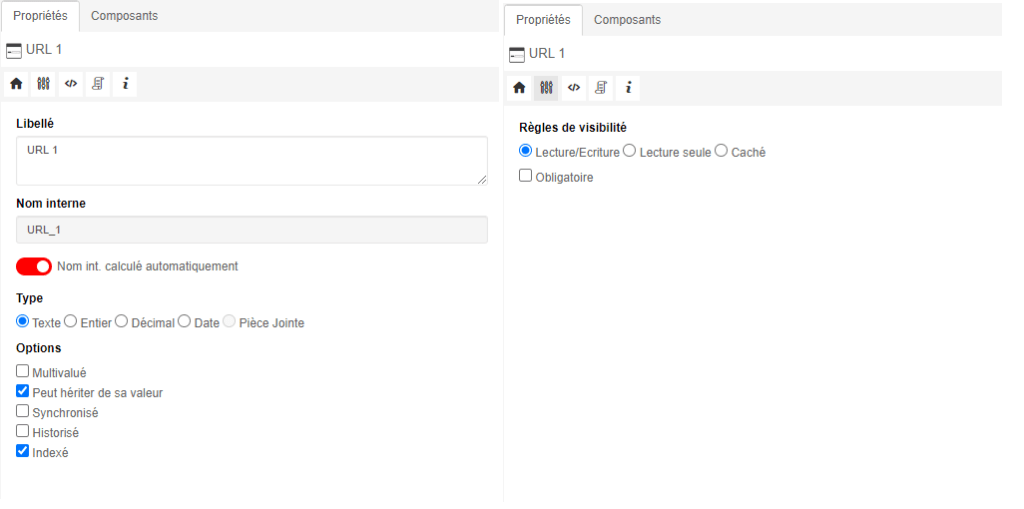Tick the Historisé checkbox
Viewport: 1024px width, 509px height.
pos(23,431)
